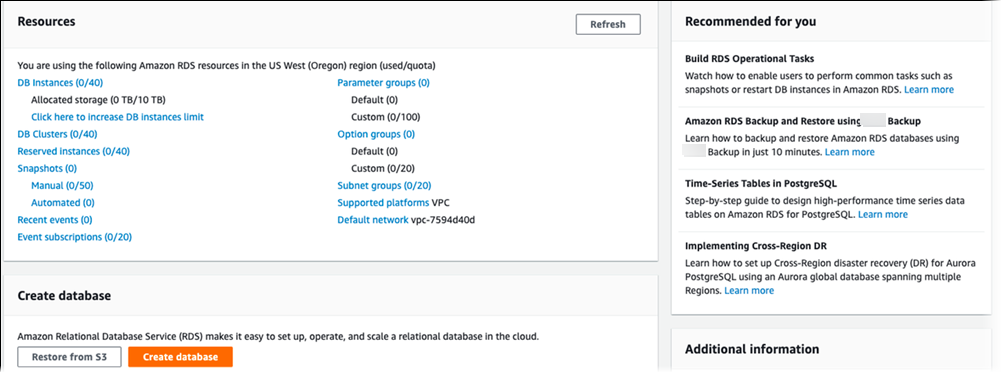This screenshot has width=1002, height=373.
Task: Click the Amazon RDS Backup and Restore title
Action: pos(803,121)
